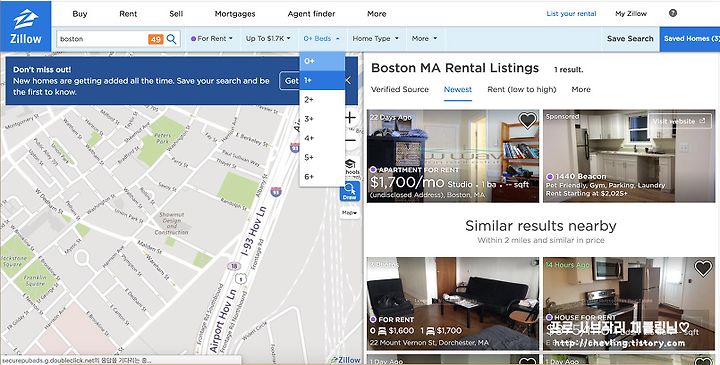Open the Rent menu
This screenshot has height=365, width=720.
128,14
